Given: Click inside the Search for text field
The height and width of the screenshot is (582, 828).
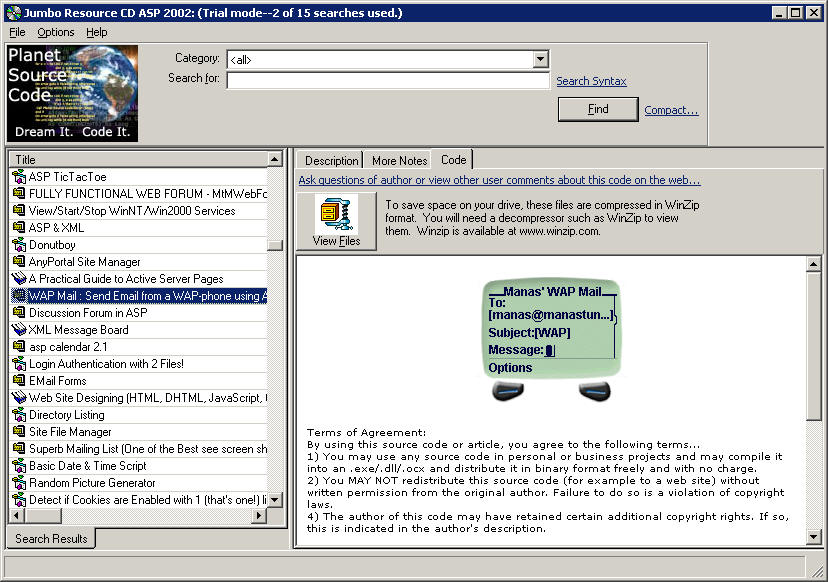Looking at the screenshot, I should pos(388,80).
